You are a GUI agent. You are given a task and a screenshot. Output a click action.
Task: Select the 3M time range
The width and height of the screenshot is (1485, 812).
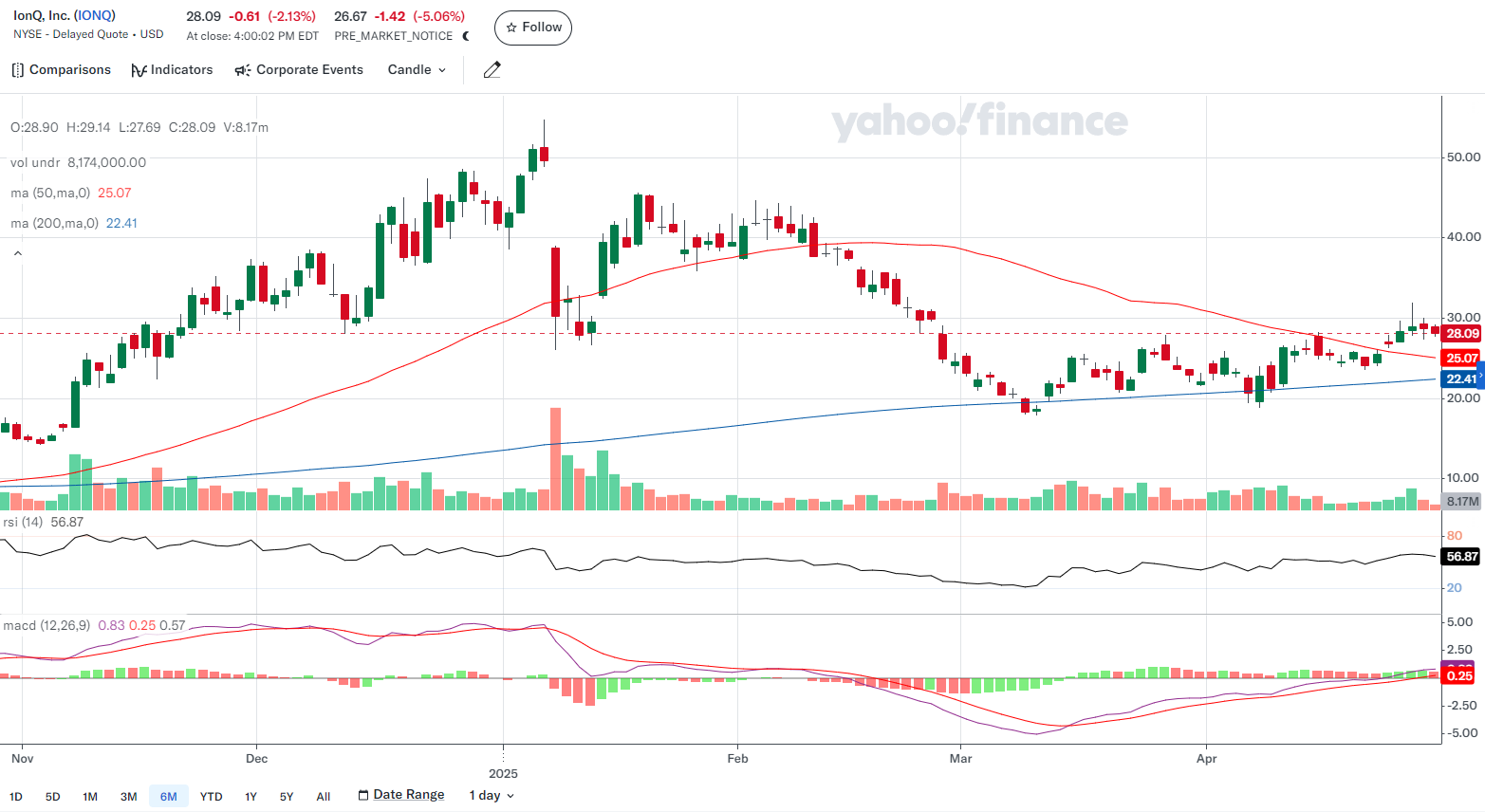pyautogui.click(x=129, y=796)
